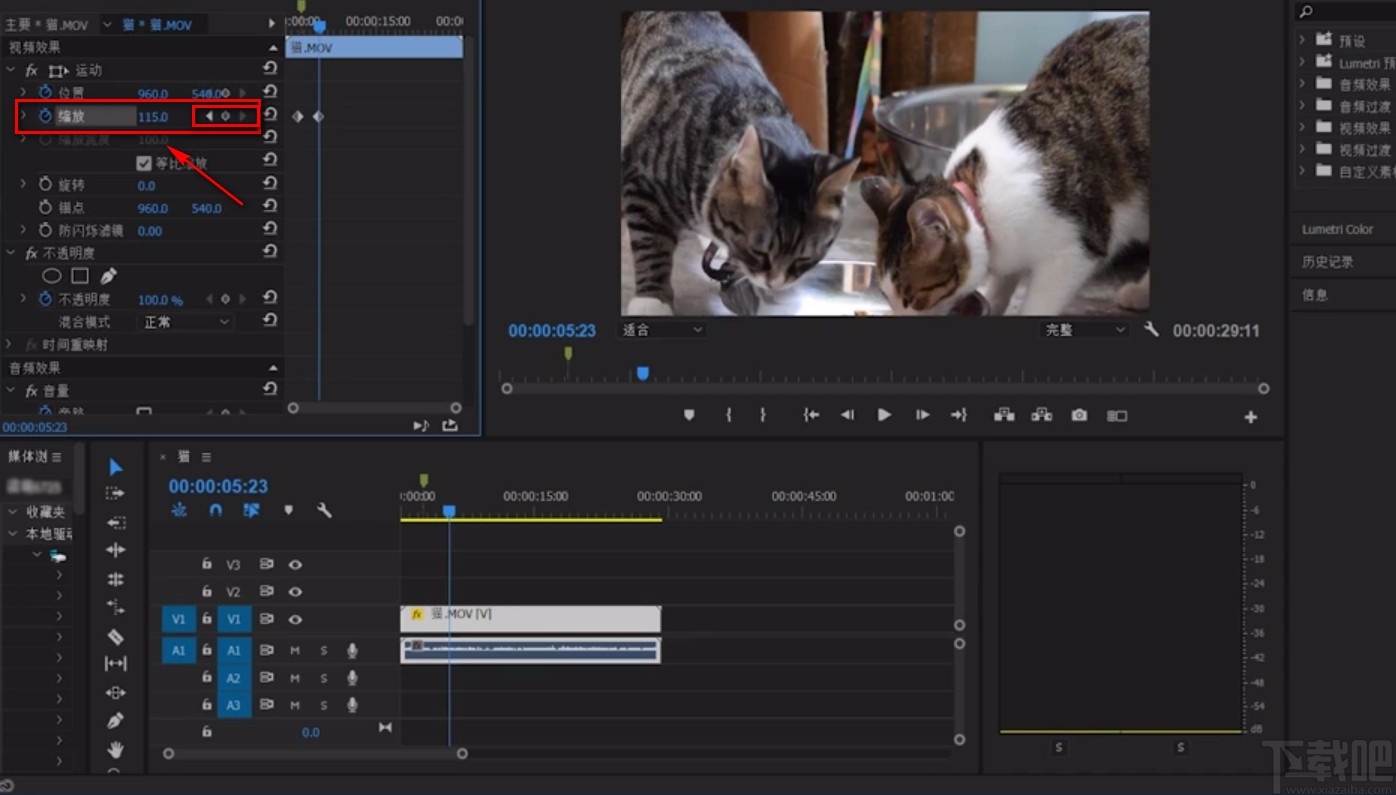Hide track V1 with the eye icon

click(x=295, y=619)
